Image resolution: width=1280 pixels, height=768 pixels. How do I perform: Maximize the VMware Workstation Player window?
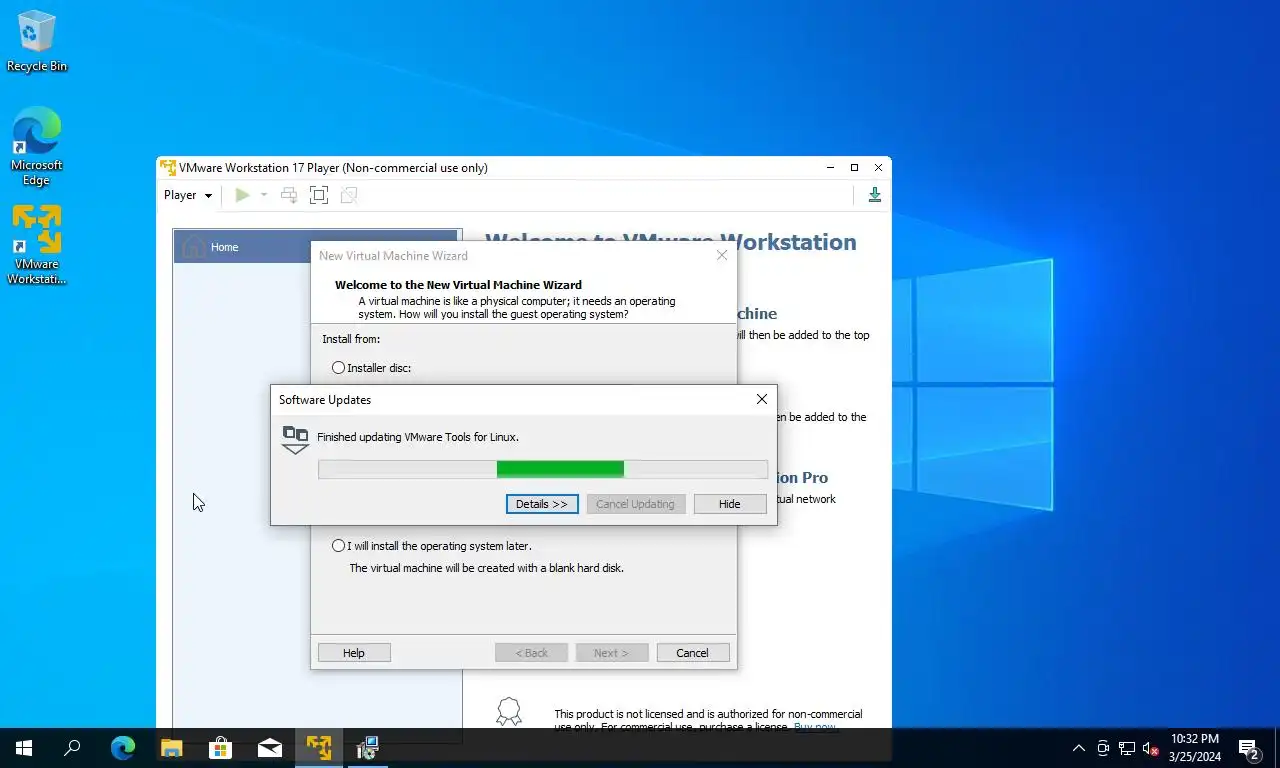tap(854, 167)
